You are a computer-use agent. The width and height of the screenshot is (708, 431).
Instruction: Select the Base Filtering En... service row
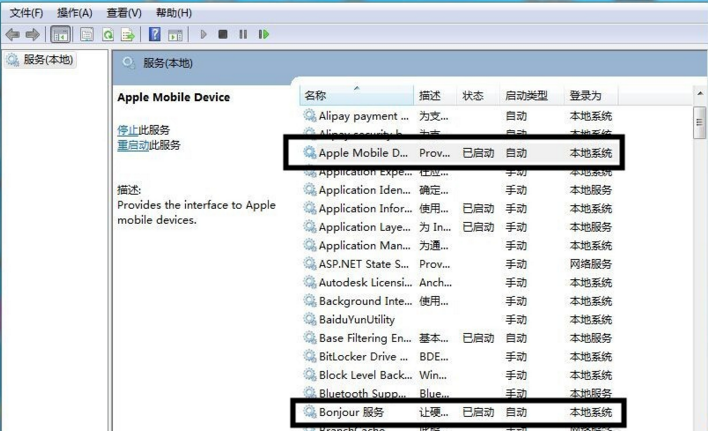[x=457, y=338]
